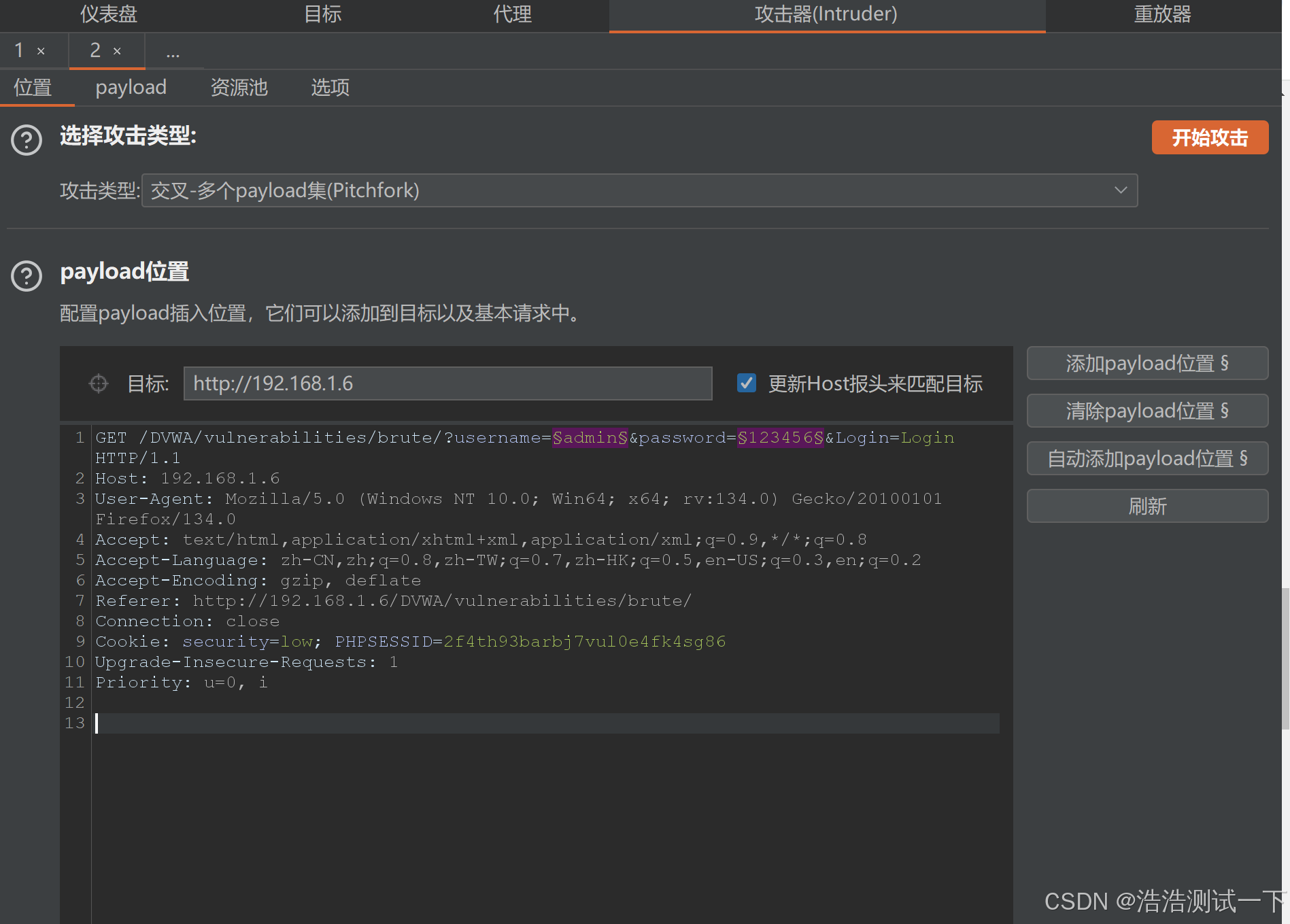The width and height of the screenshot is (1290, 924).
Task: Click the target crosshair icon next to 目标
Action: (x=99, y=383)
